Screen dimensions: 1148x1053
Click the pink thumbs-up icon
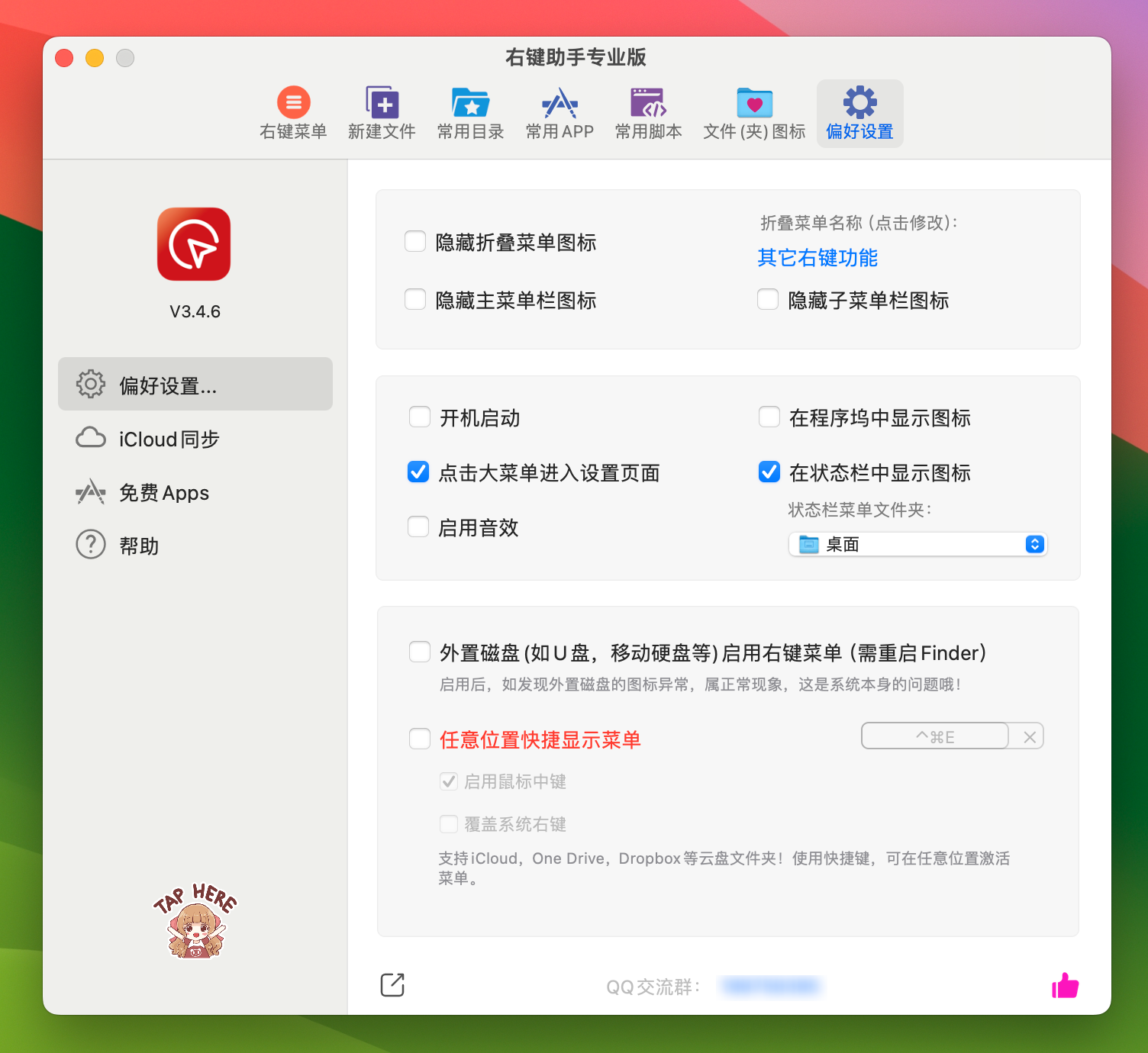tap(1065, 985)
